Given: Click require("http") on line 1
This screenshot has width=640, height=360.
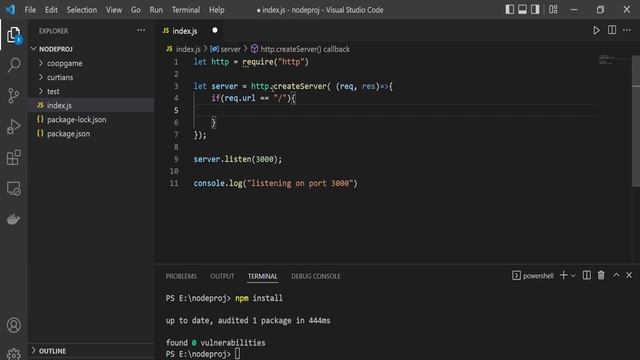Looking at the screenshot, I should pyautogui.click(x=276, y=62).
